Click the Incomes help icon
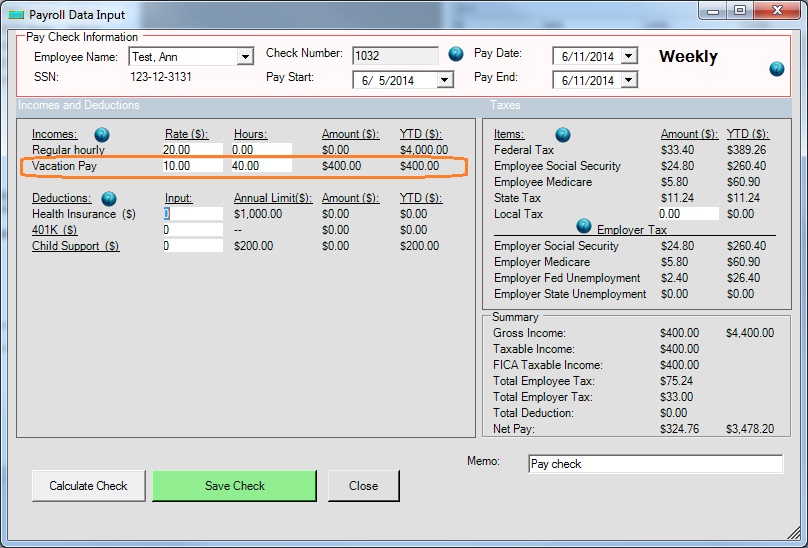The height and width of the screenshot is (548, 808). [102, 134]
